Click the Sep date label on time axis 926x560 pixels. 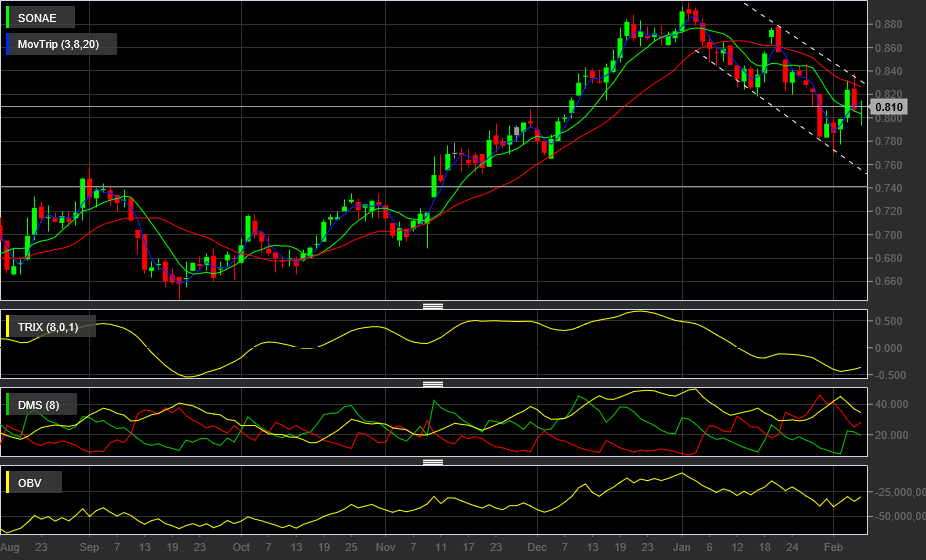point(89,547)
